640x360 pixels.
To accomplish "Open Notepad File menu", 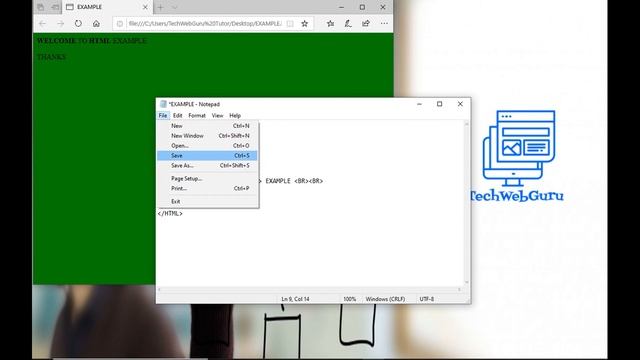I will 162,116.
